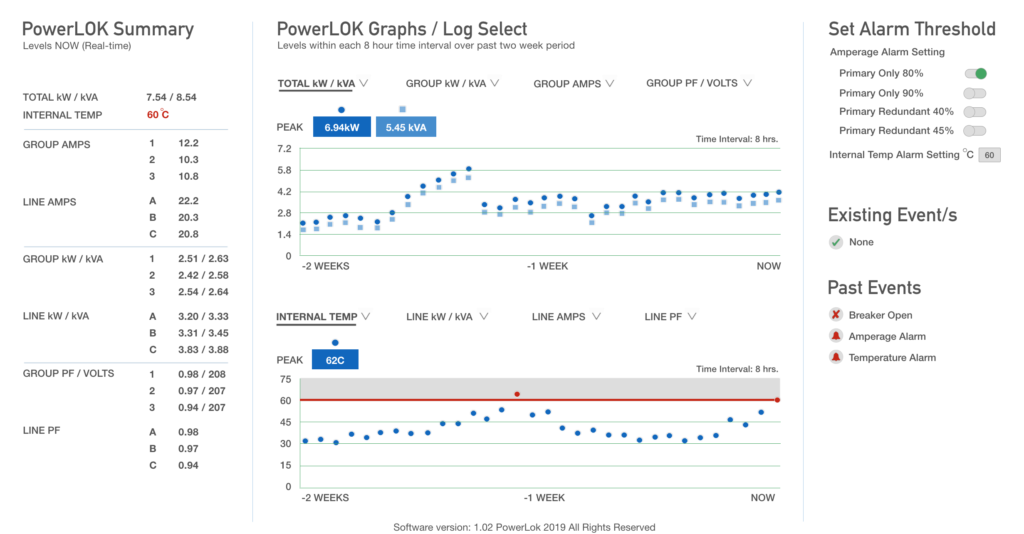This screenshot has height=534, width=1024.
Task: Click the Group 2 value 2.42 / 2.58
Action: point(203,275)
